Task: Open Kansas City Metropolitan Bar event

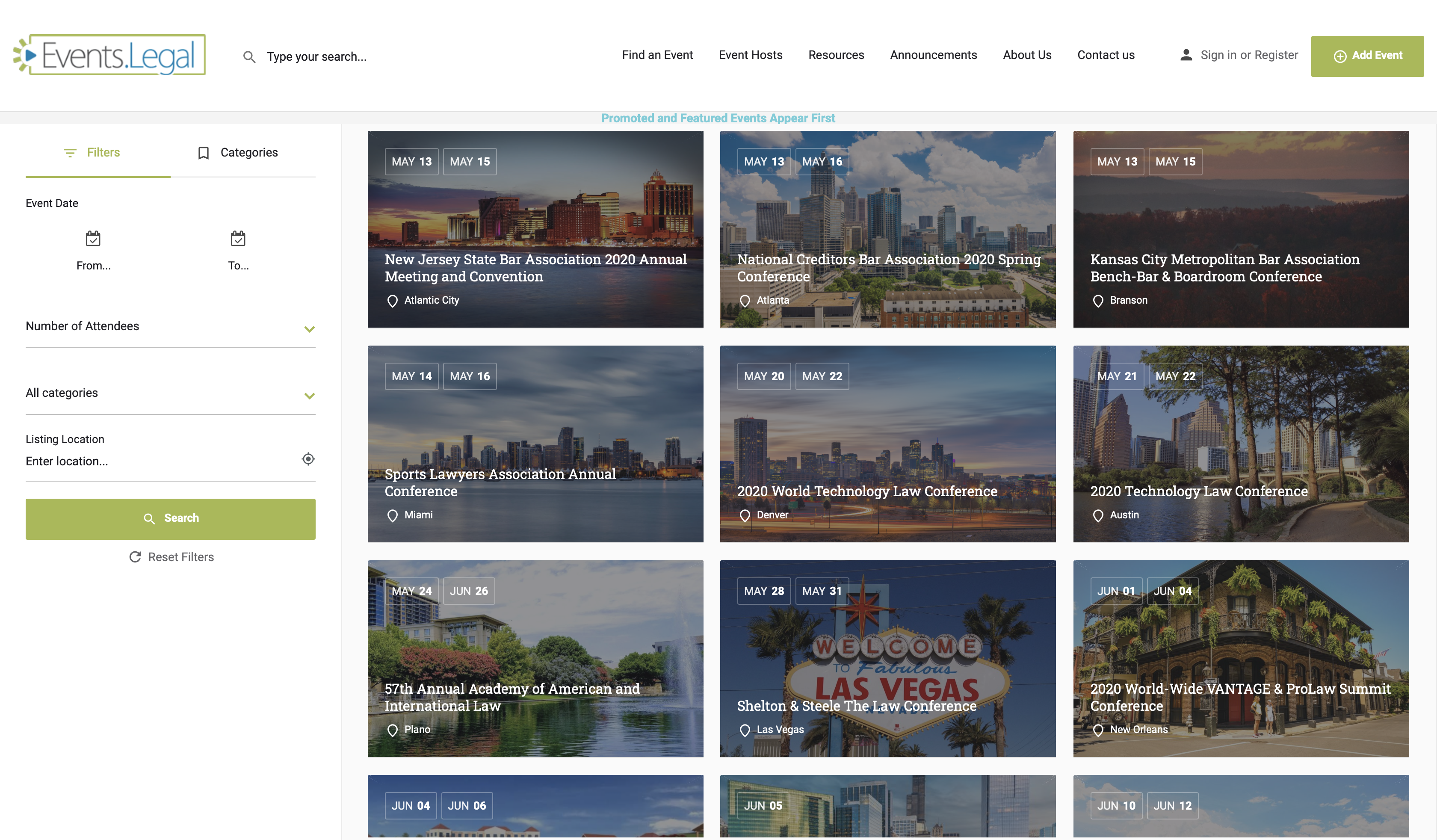Action: click(x=1241, y=229)
